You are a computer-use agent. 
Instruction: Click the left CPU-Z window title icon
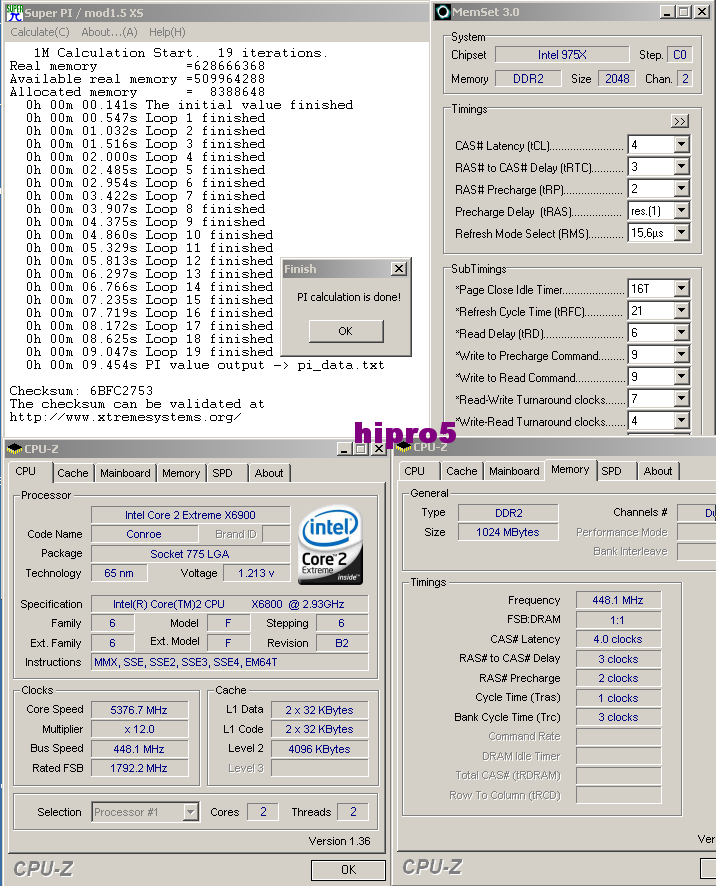[14, 449]
